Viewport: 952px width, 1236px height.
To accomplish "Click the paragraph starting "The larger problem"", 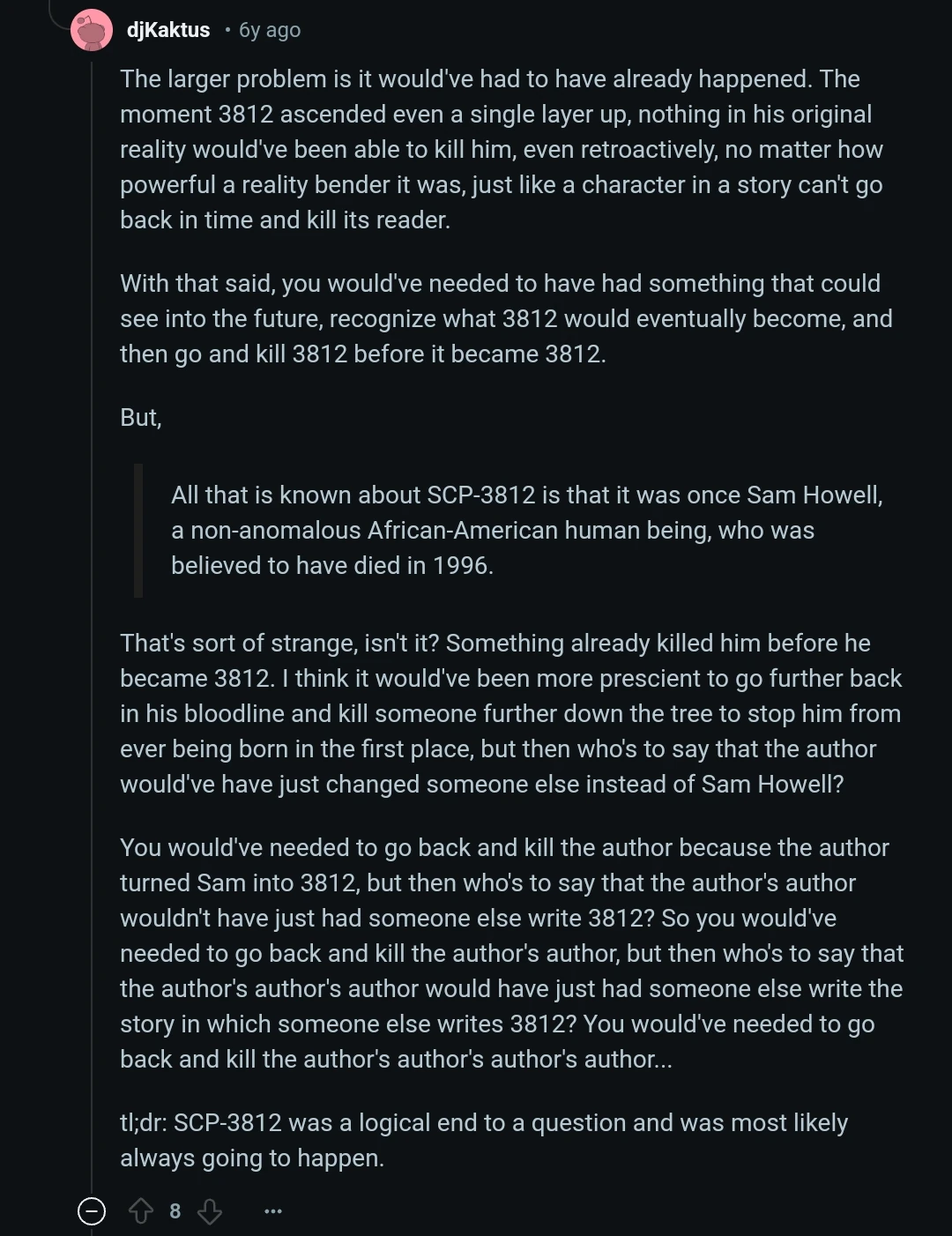I will click(502, 149).
